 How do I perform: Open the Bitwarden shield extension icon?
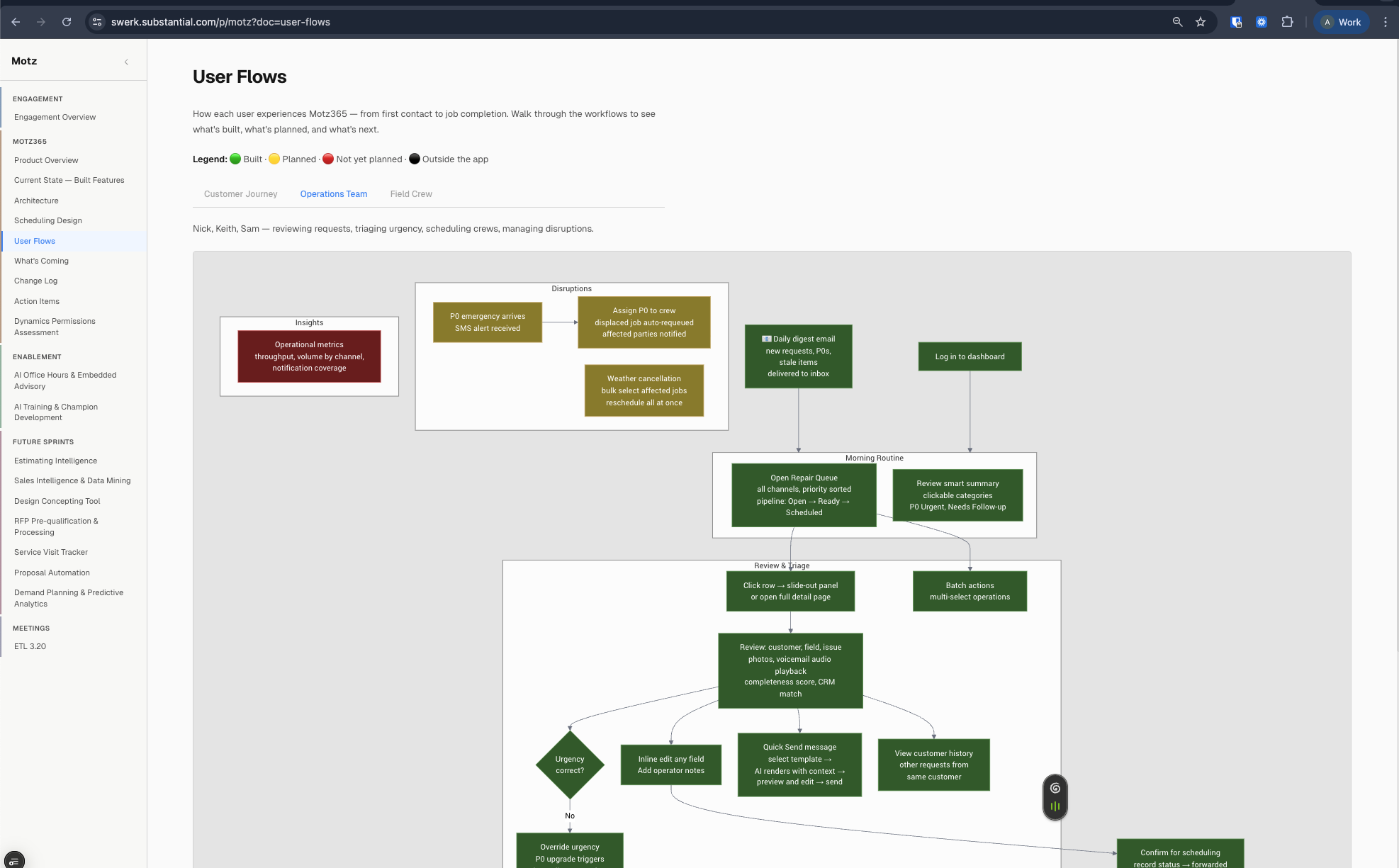coord(1236,22)
